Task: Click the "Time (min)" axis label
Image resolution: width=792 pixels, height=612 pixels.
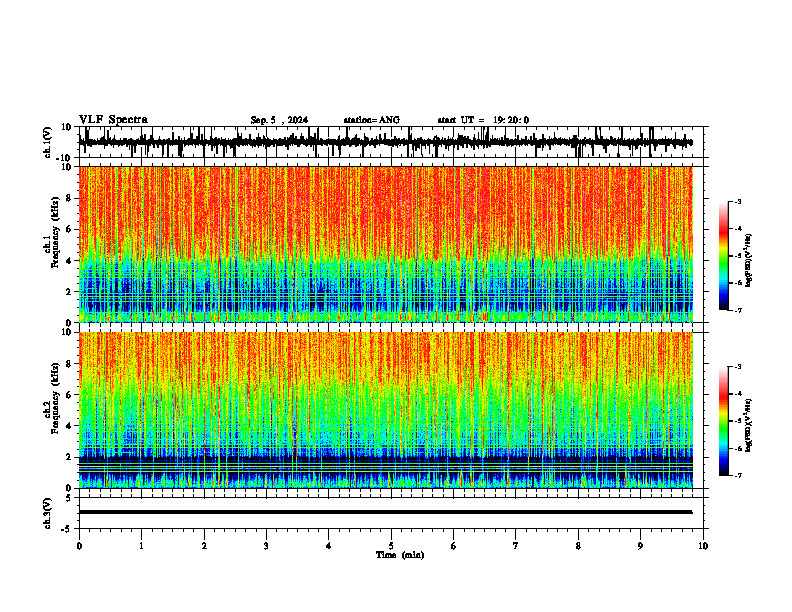Action: coord(400,555)
